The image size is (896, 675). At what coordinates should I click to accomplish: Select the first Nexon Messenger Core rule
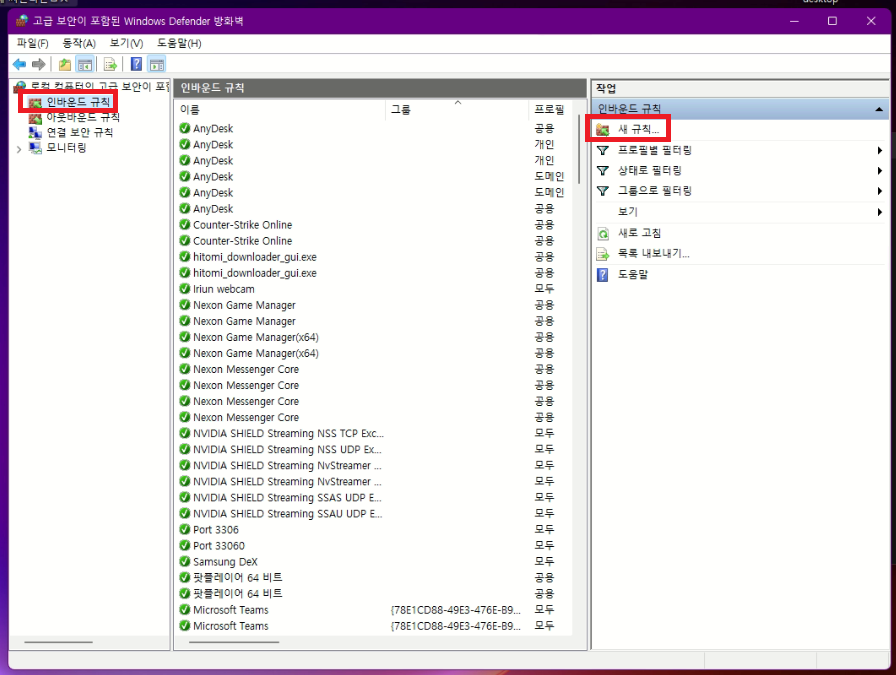(375, 369)
